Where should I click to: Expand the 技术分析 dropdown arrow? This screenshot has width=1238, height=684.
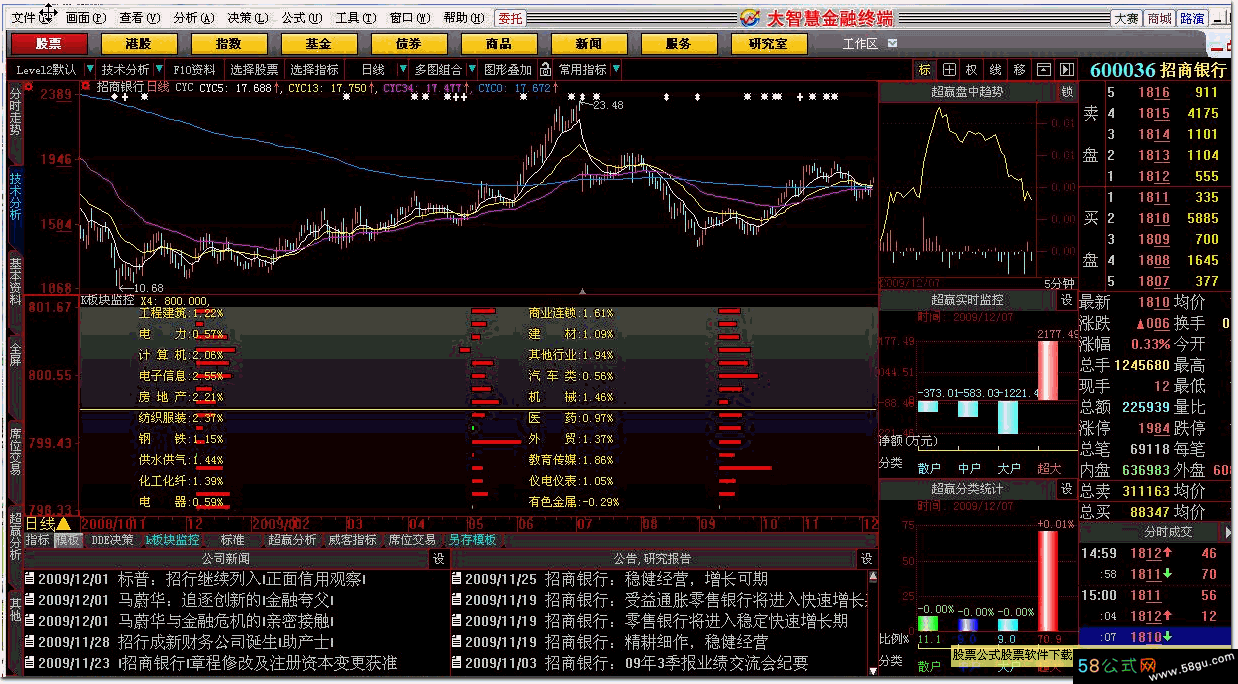point(157,70)
